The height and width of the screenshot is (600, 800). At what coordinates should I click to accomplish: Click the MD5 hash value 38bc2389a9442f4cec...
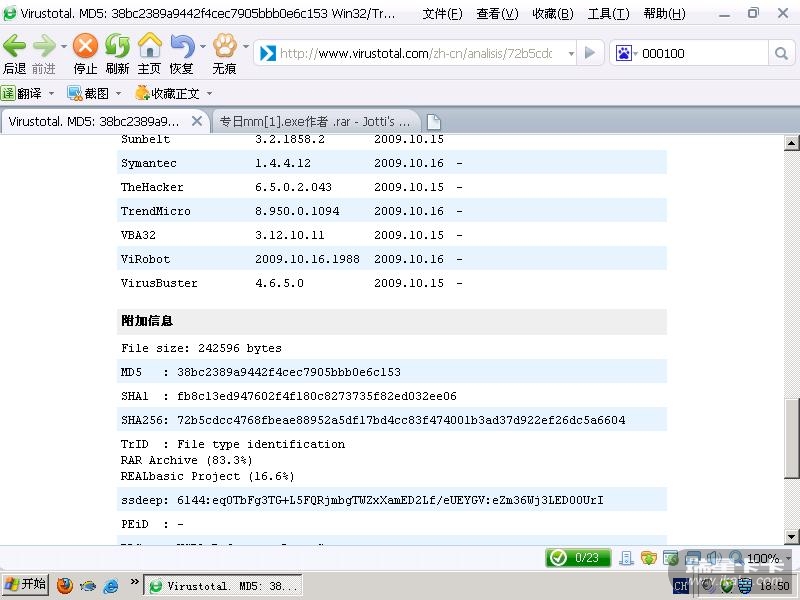289,372
